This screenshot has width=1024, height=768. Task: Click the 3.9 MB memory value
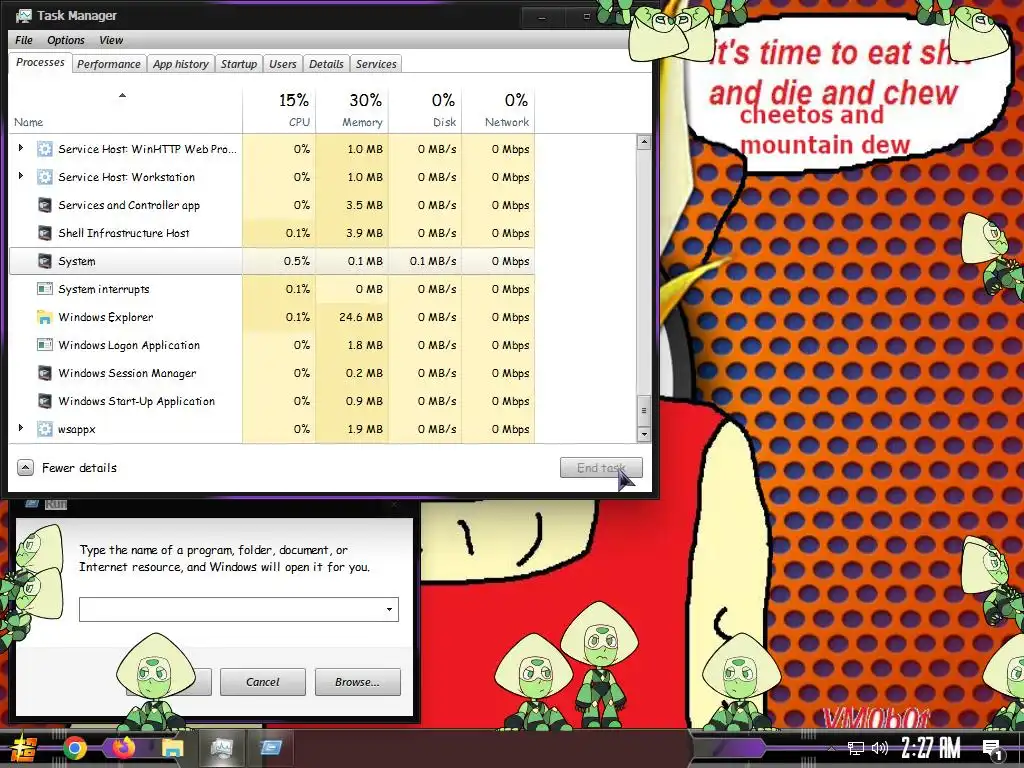(x=364, y=233)
